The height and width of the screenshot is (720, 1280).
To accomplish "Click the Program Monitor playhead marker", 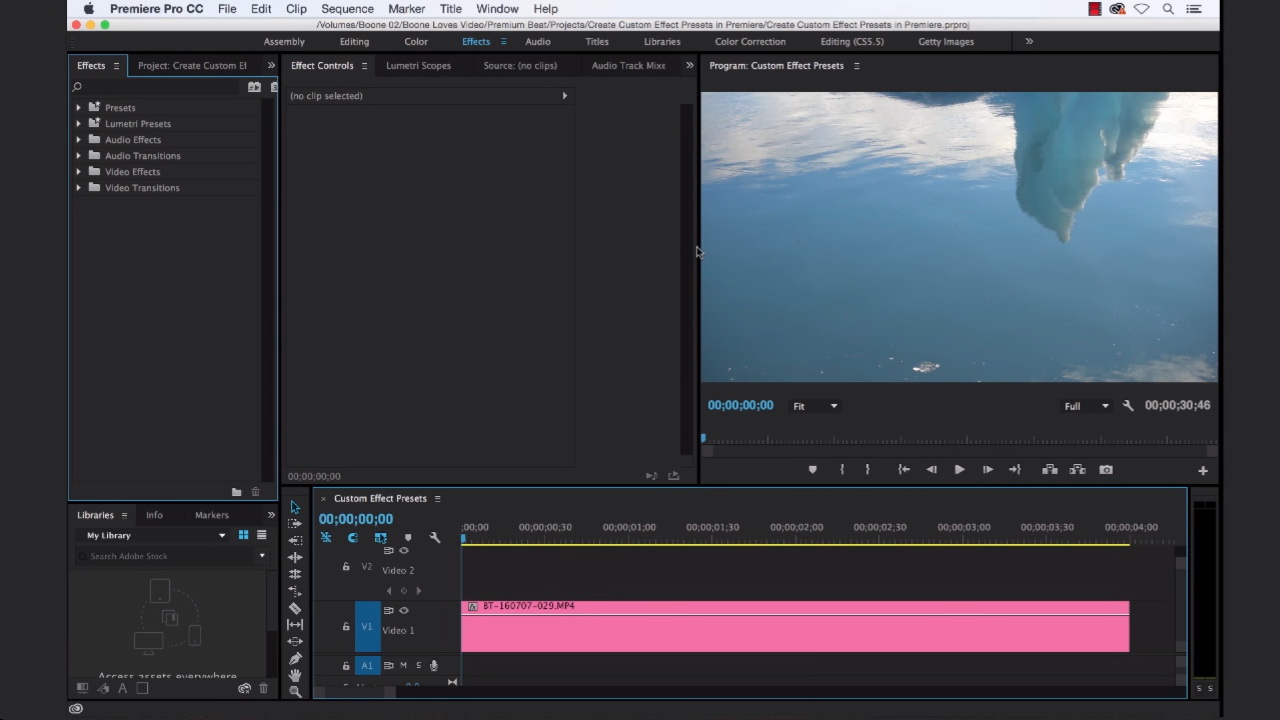I will [x=703, y=438].
